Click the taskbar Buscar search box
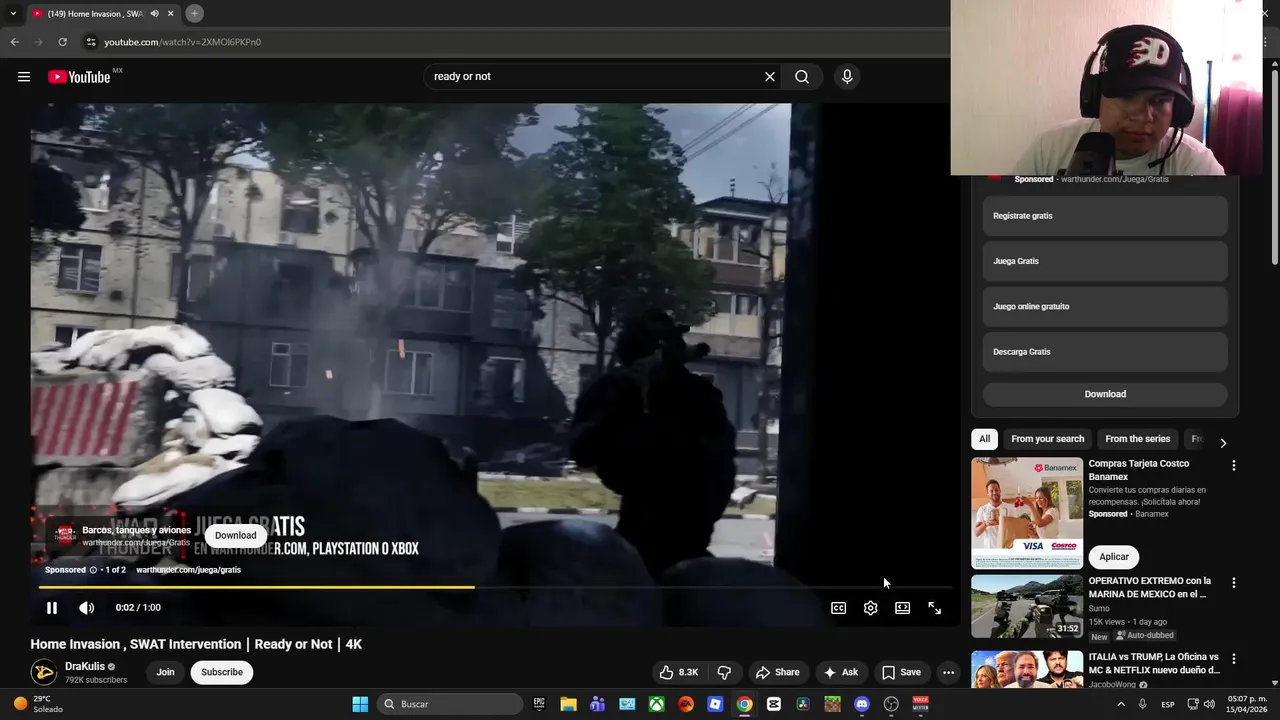Viewport: 1280px width, 720px height. click(450, 704)
